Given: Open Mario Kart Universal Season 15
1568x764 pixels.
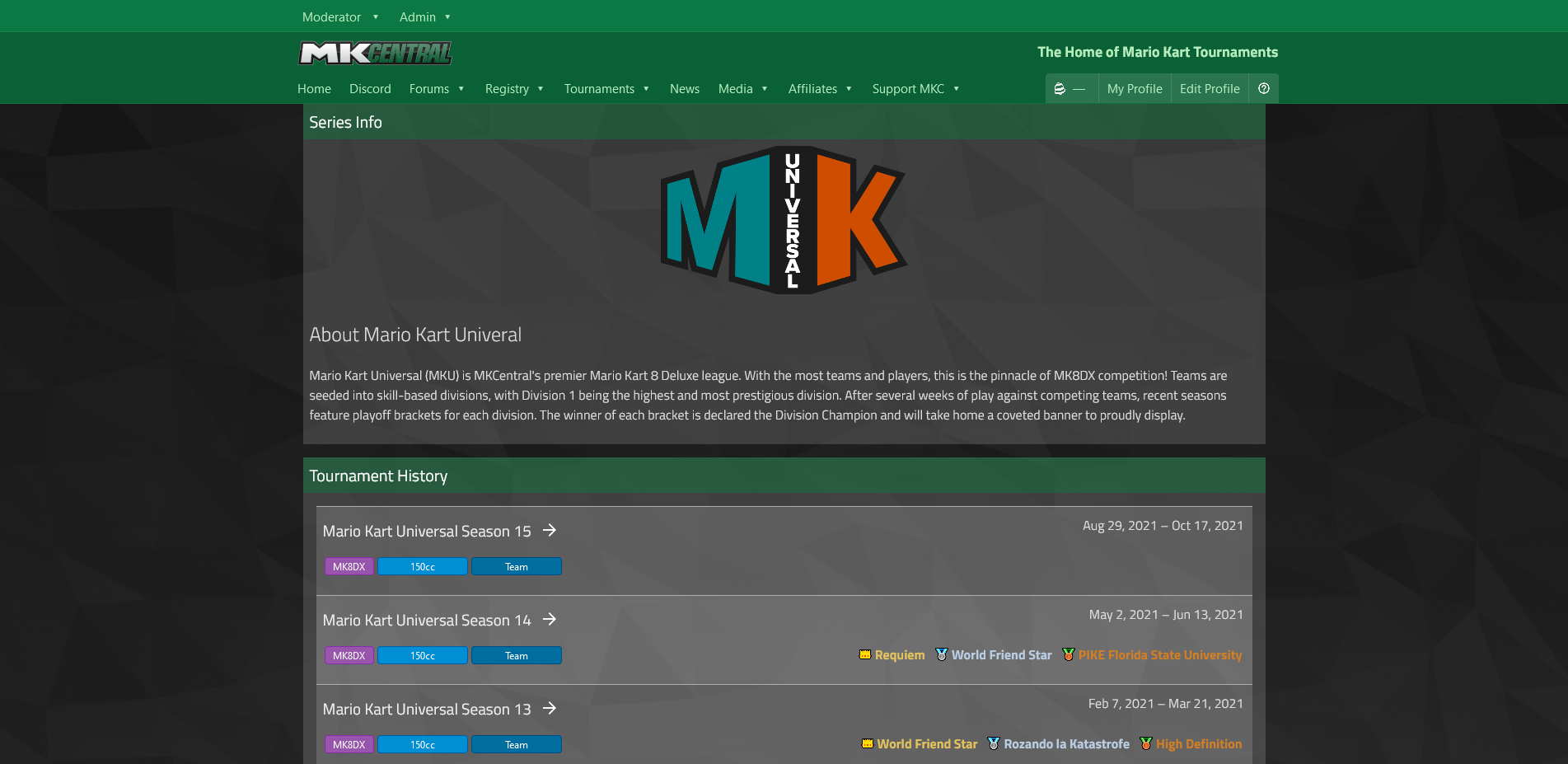Looking at the screenshot, I should click(427, 532).
